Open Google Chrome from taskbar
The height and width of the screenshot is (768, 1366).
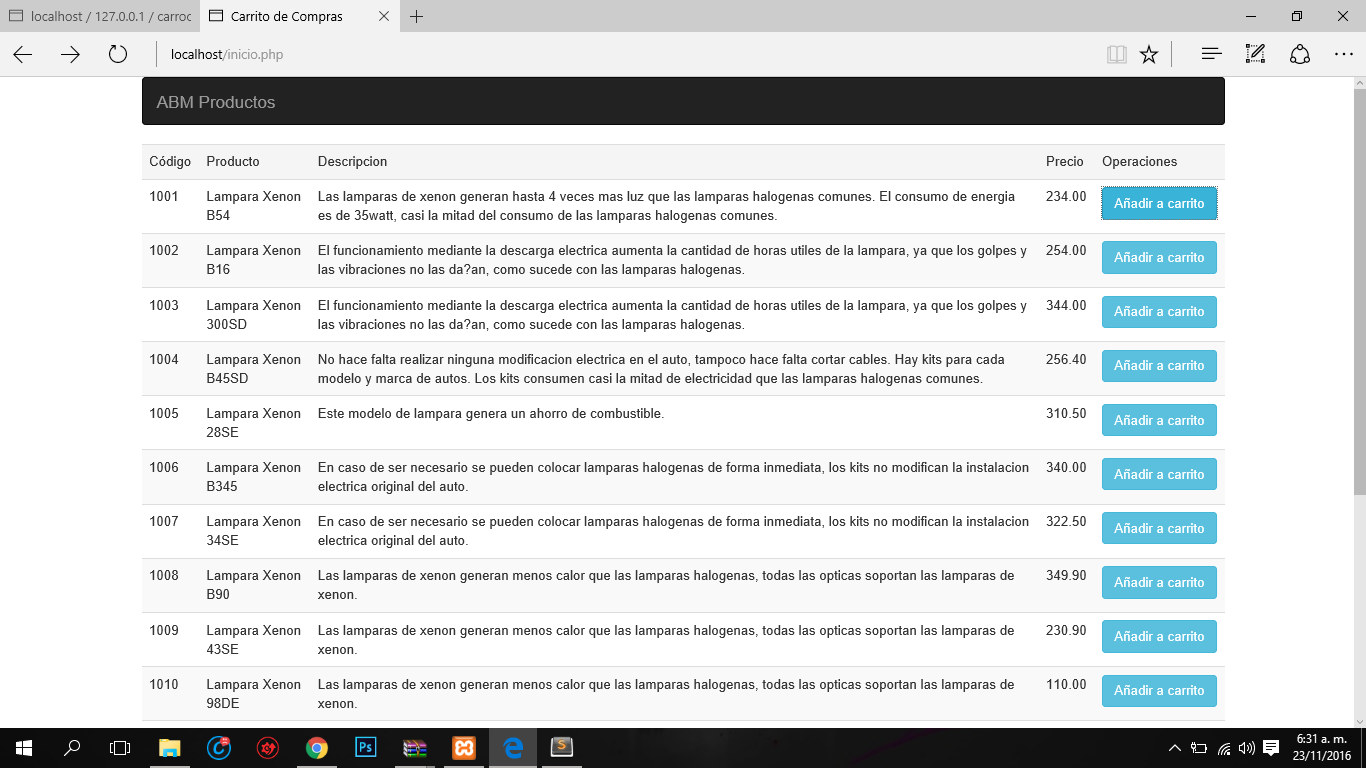point(317,748)
